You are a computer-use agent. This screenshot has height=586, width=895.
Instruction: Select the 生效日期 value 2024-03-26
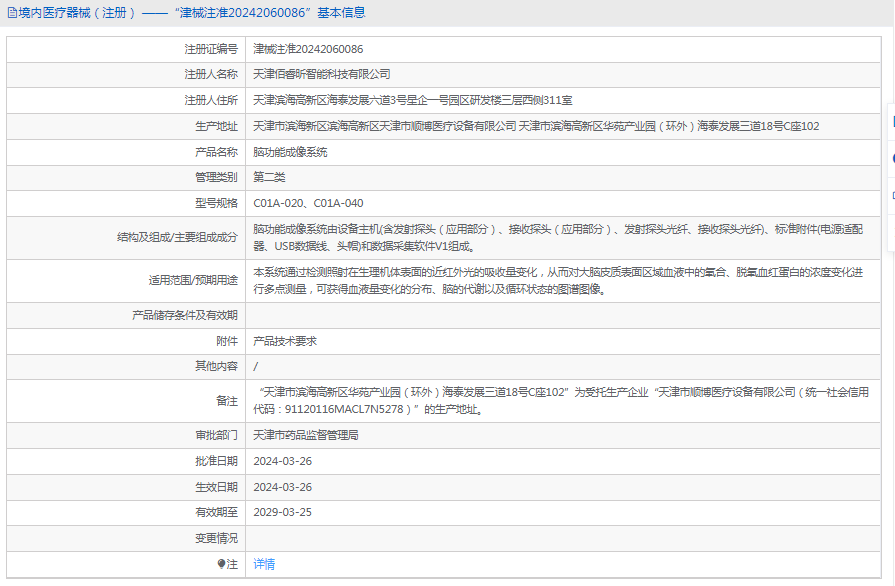[x=283, y=487]
